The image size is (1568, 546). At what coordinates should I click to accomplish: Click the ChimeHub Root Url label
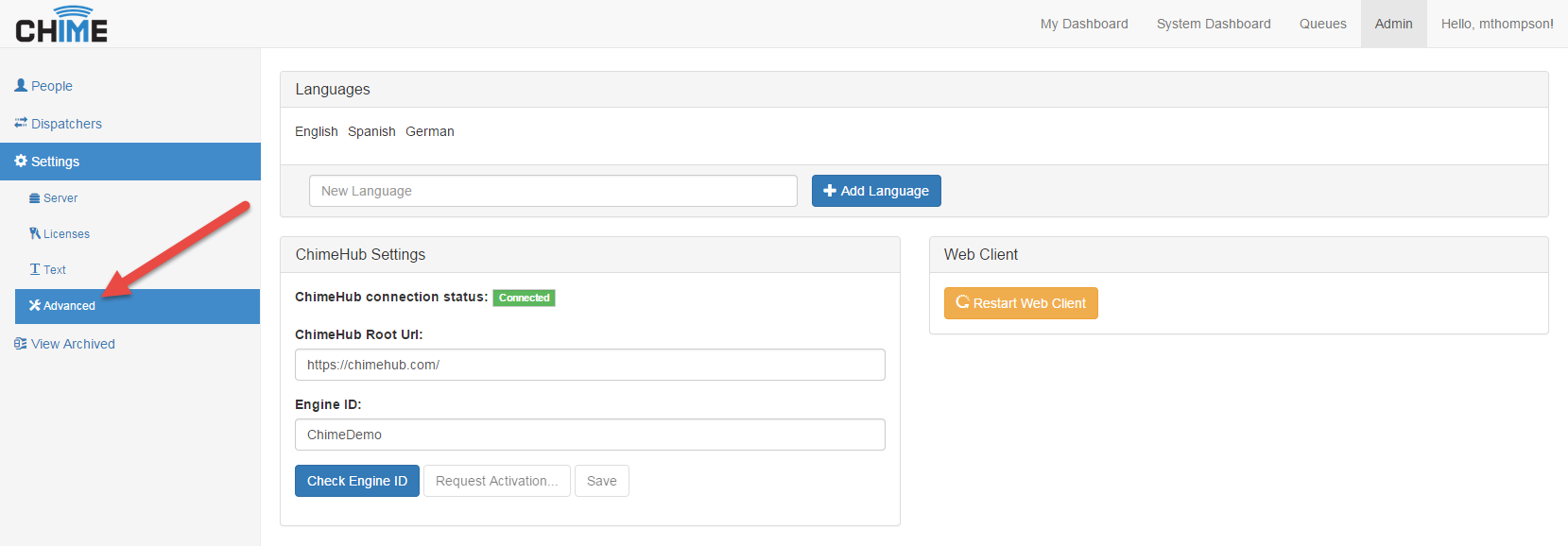click(x=359, y=334)
